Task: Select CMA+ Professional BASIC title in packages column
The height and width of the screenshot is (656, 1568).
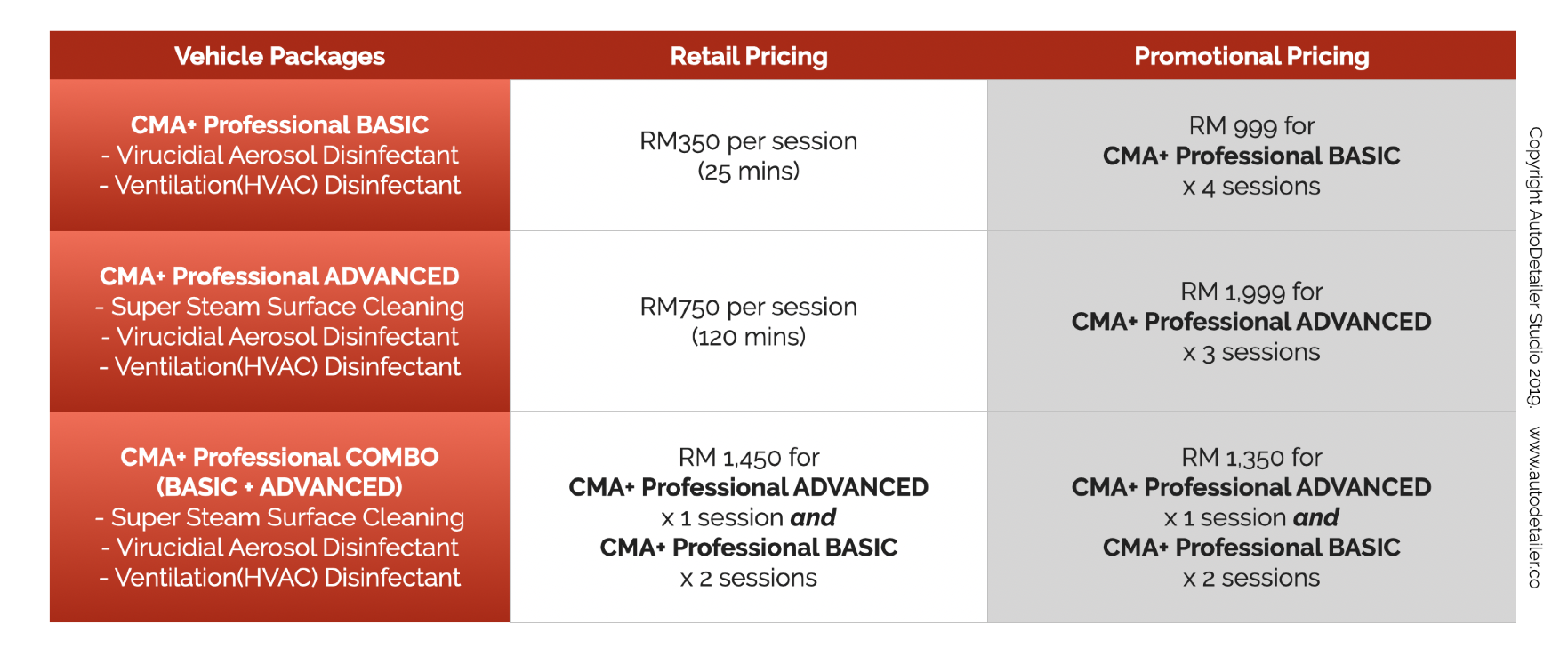Action: tap(279, 124)
